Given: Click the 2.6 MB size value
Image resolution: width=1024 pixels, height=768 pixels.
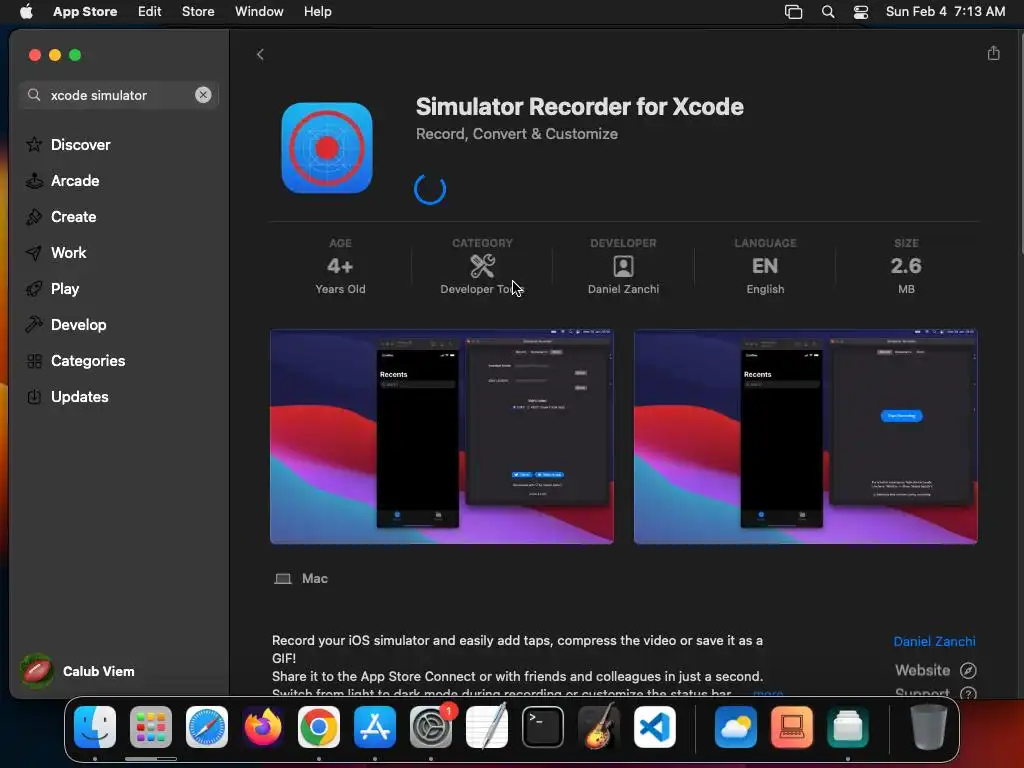Looking at the screenshot, I should [906, 266].
